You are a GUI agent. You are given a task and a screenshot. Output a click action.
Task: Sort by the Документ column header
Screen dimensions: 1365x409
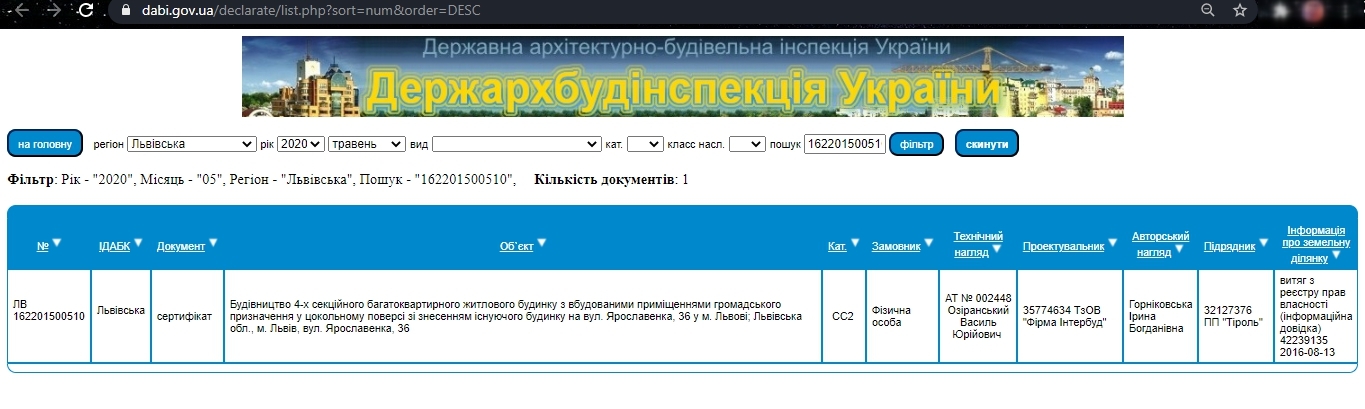click(x=181, y=246)
